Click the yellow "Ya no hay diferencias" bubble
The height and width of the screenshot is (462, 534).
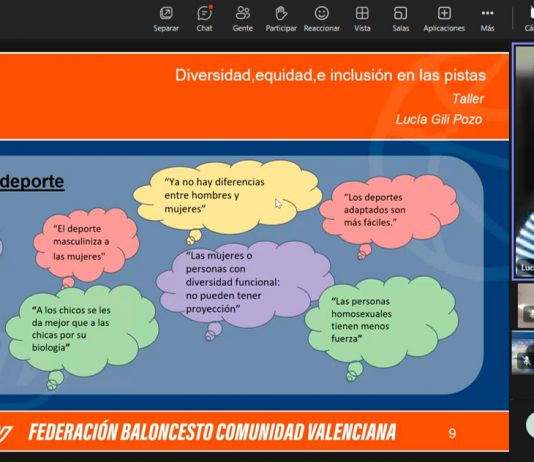click(227, 197)
